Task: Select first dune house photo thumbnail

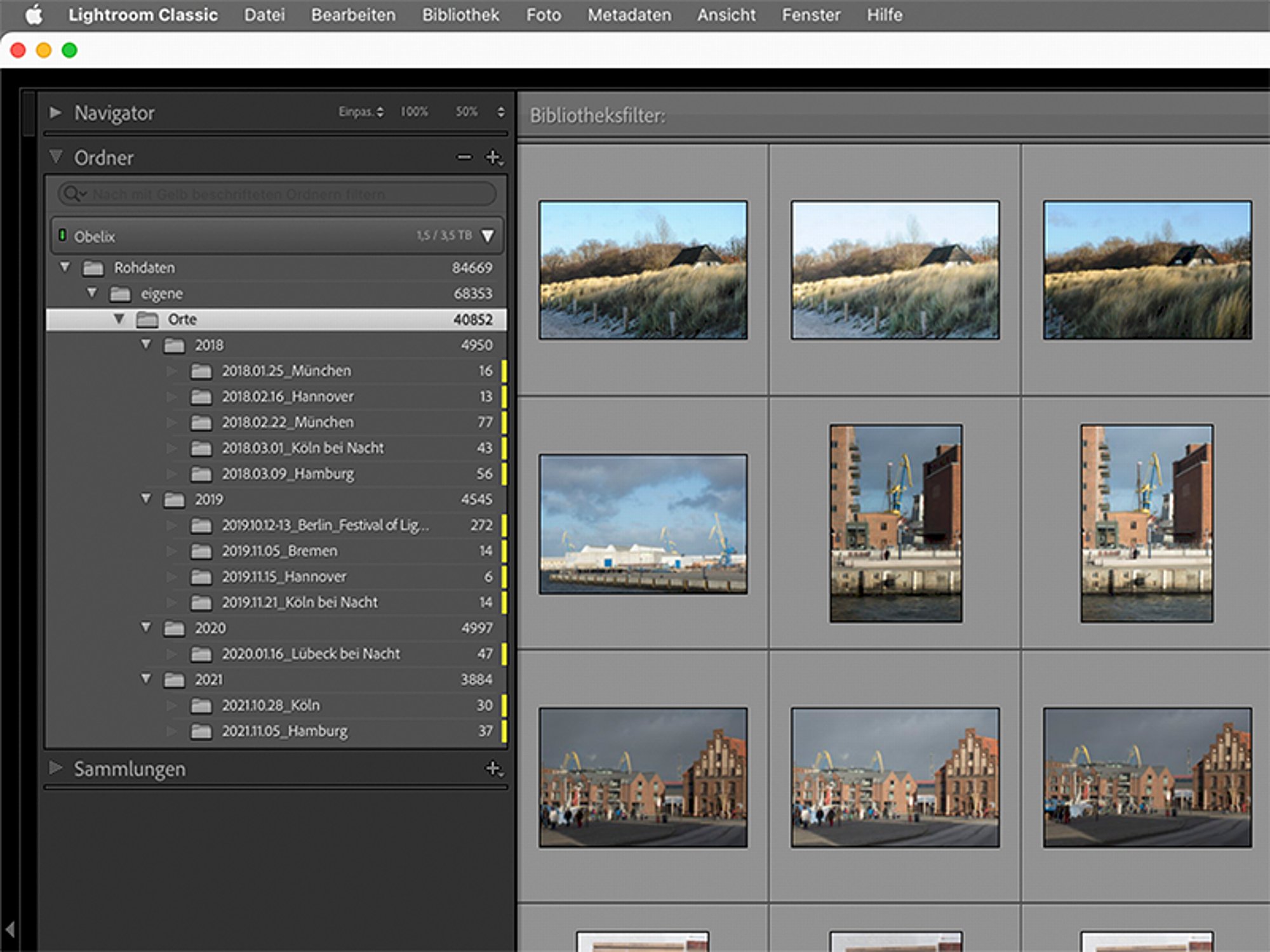Action: pos(643,270)
